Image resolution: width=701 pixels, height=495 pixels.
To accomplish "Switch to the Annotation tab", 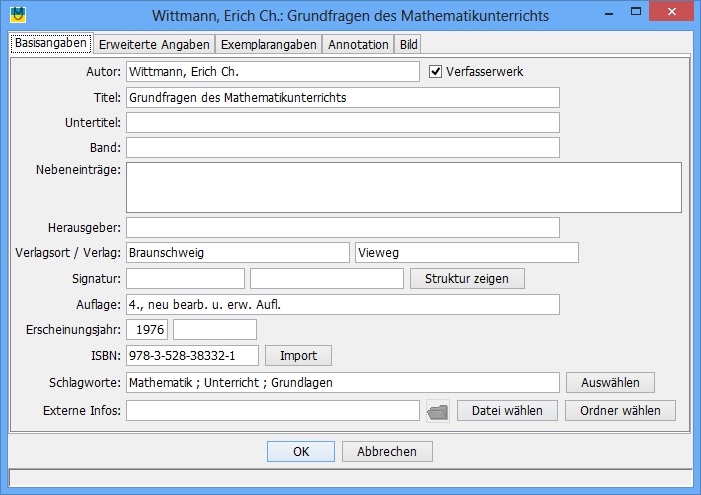I will tap(358, 45).
